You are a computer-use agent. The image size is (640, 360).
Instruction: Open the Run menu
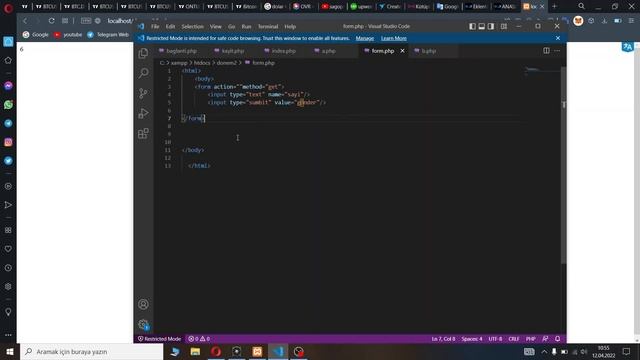point(246,27)
